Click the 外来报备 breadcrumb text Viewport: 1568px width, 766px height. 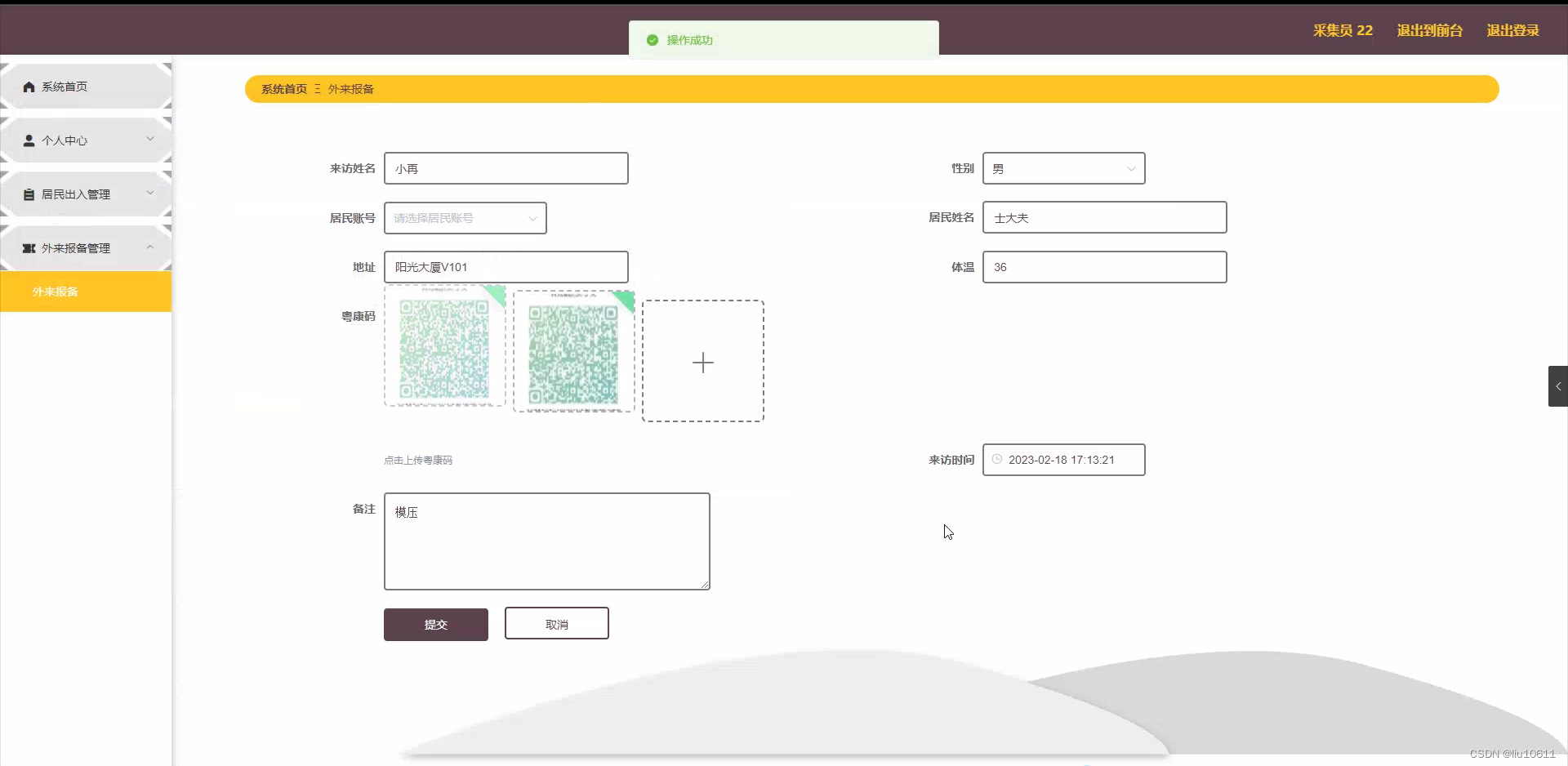(351, 89)
